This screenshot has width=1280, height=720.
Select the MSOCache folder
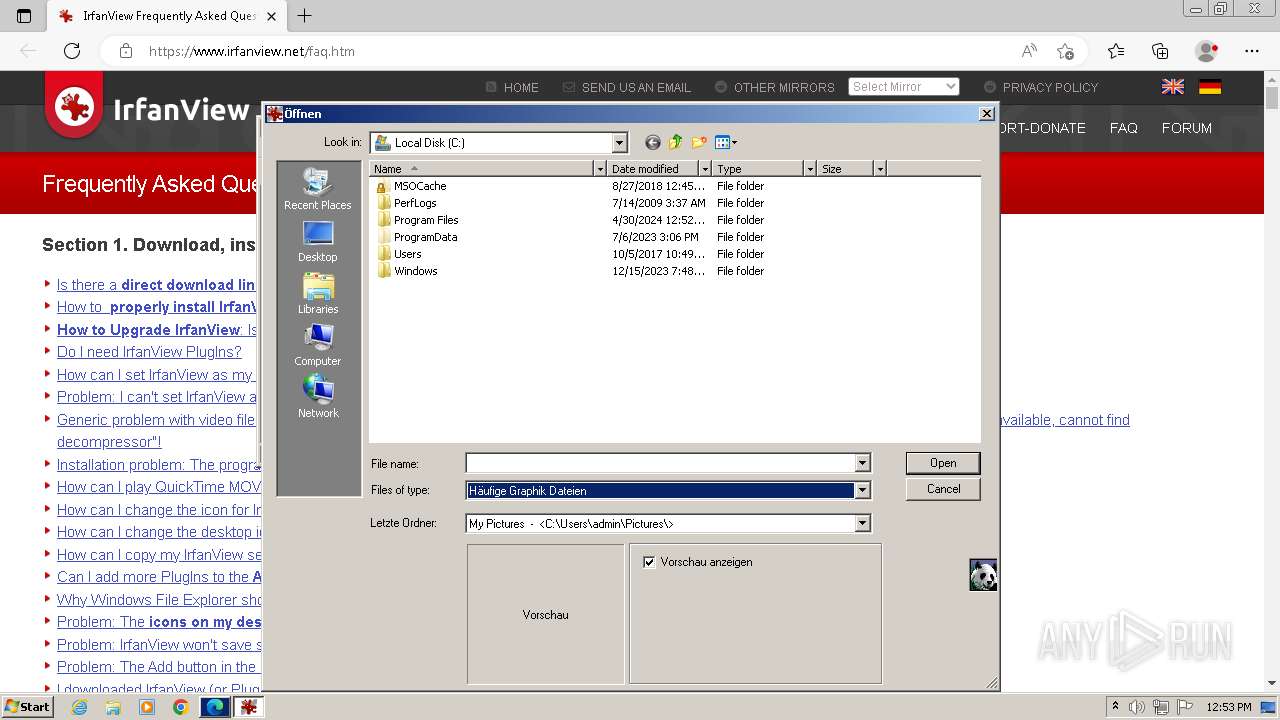(420, 186)
